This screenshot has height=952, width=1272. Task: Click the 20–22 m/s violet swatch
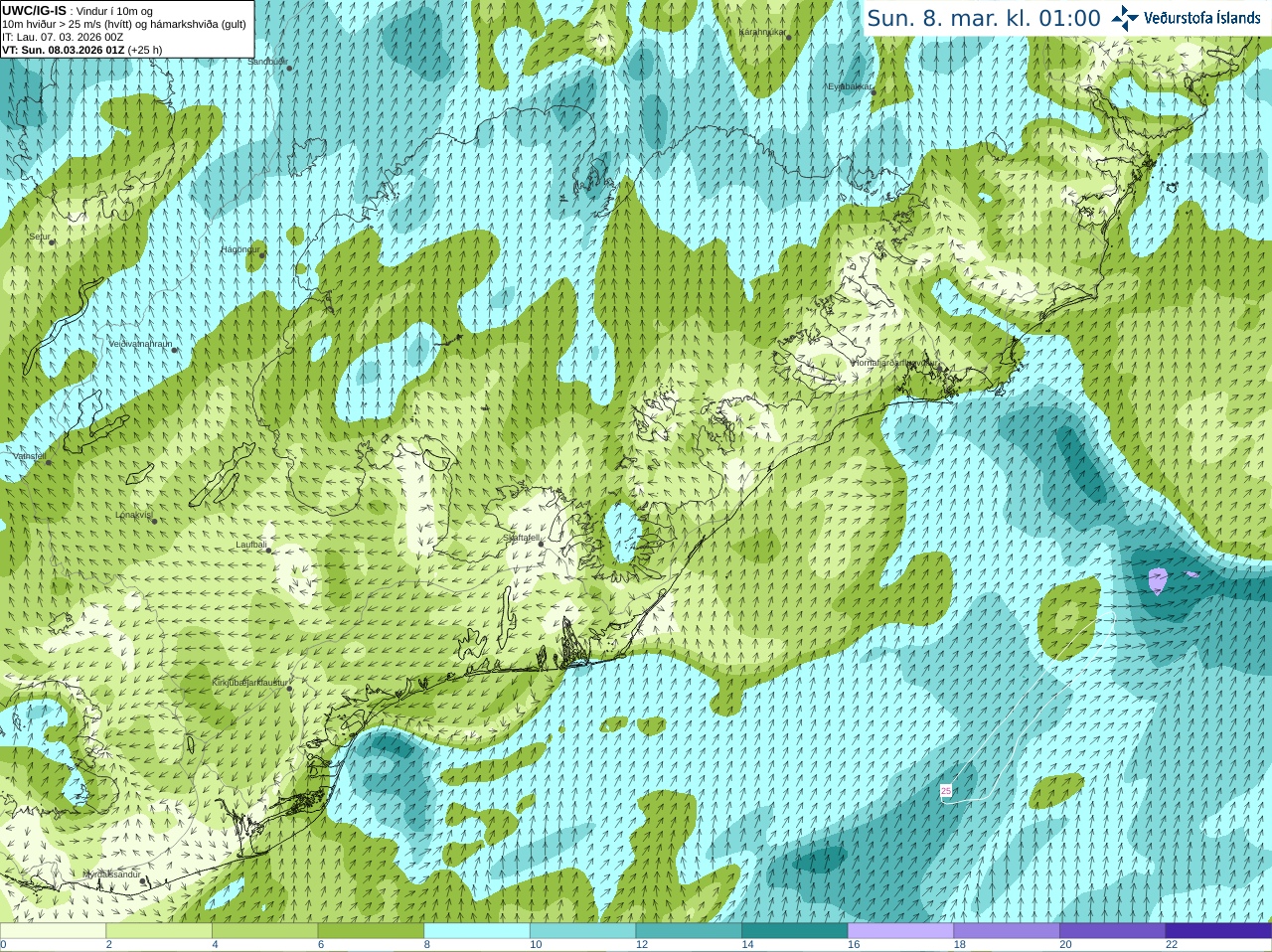tap(1113, 931)
